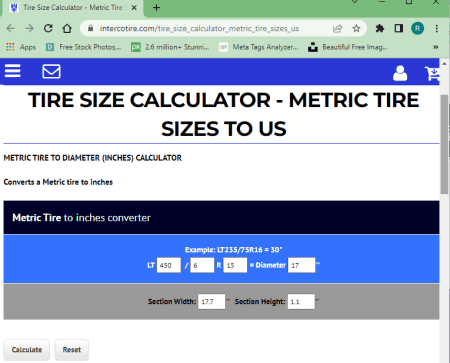Go back with the browser back arrow

point(11,28)
